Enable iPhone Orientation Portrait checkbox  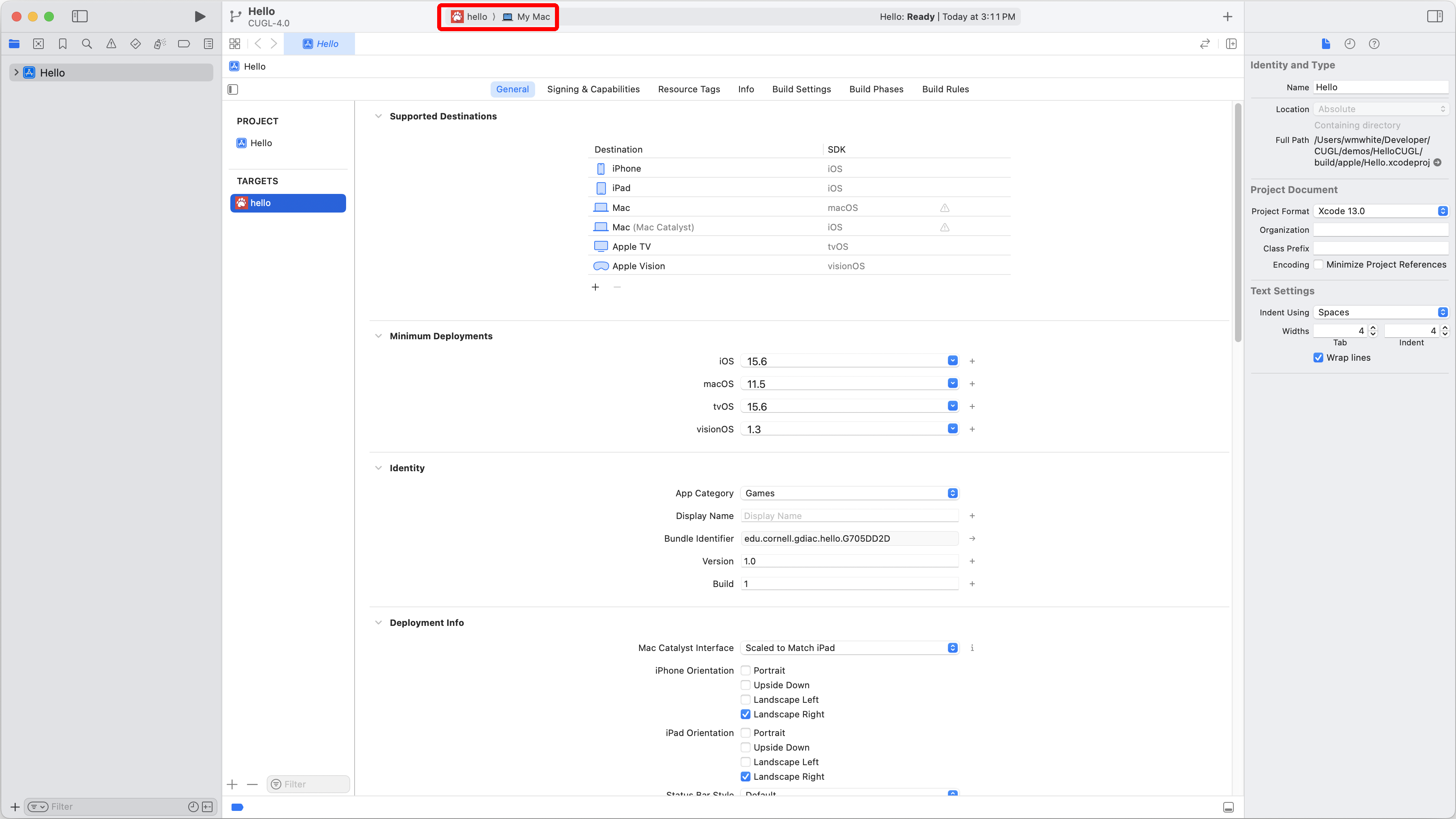tap(746, 670)
